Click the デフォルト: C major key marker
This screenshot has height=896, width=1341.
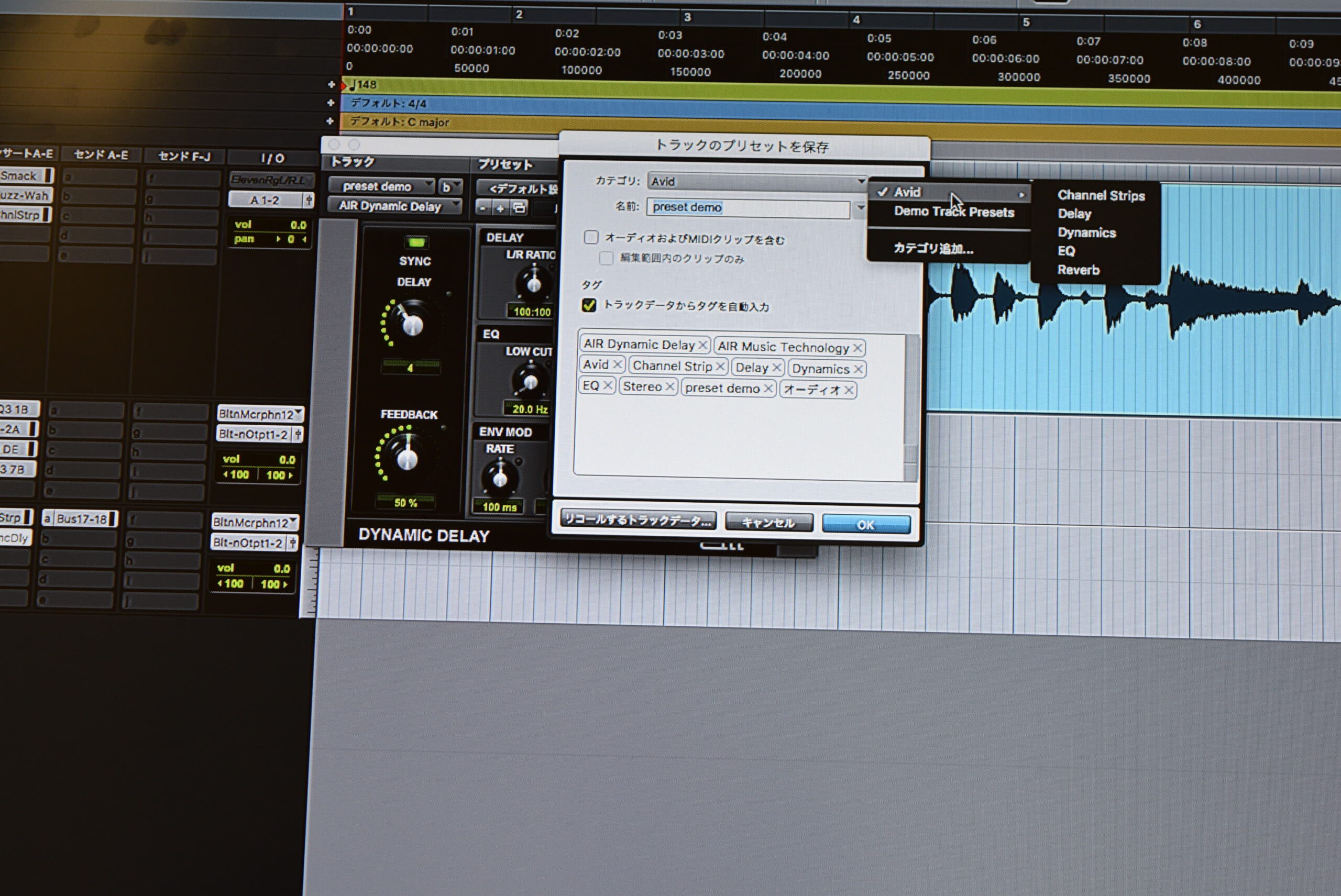399,121
